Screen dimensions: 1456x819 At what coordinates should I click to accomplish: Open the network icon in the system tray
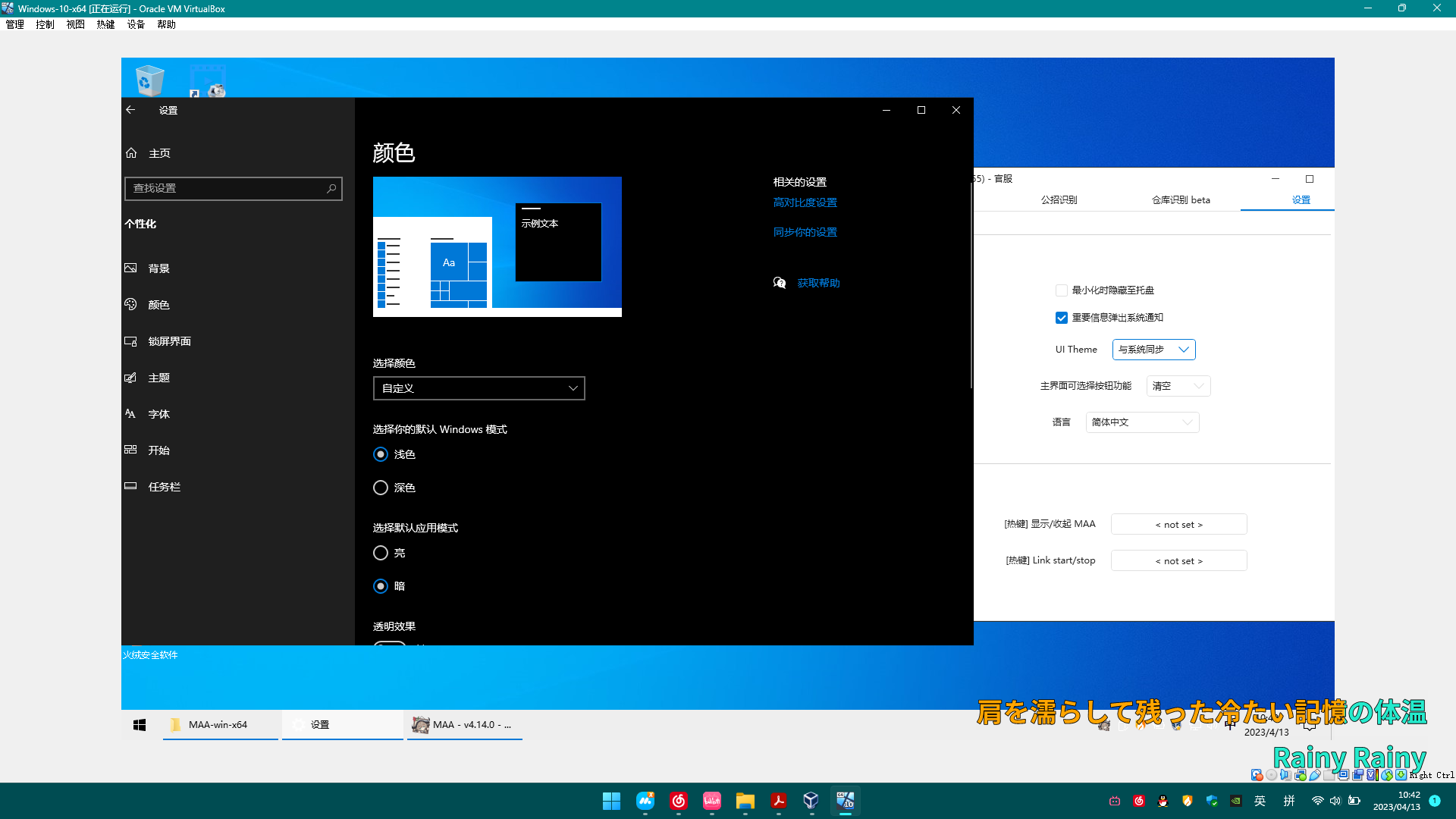1318,801
